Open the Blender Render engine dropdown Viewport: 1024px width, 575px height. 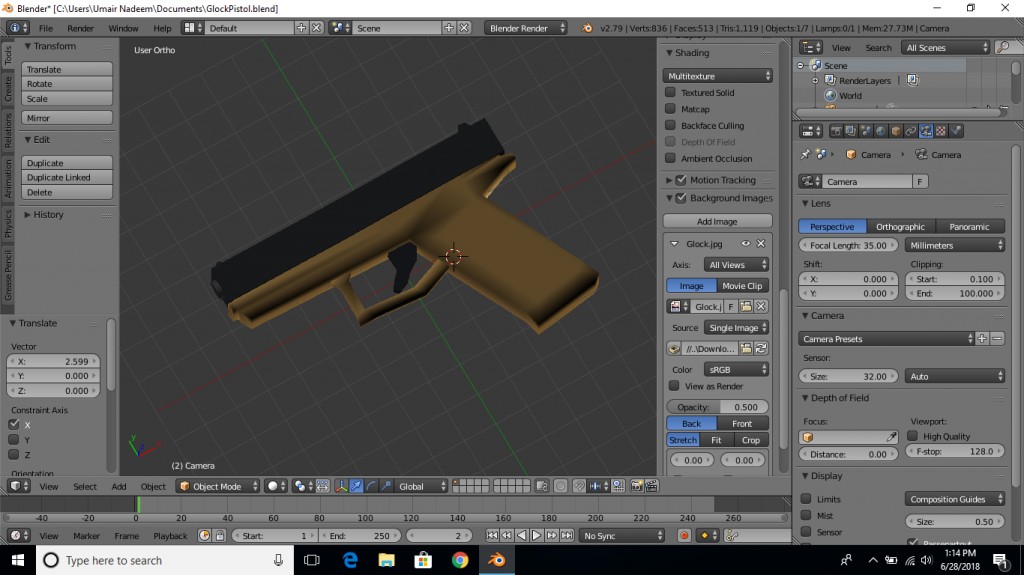pyautogui.click(x=526, y=28)
